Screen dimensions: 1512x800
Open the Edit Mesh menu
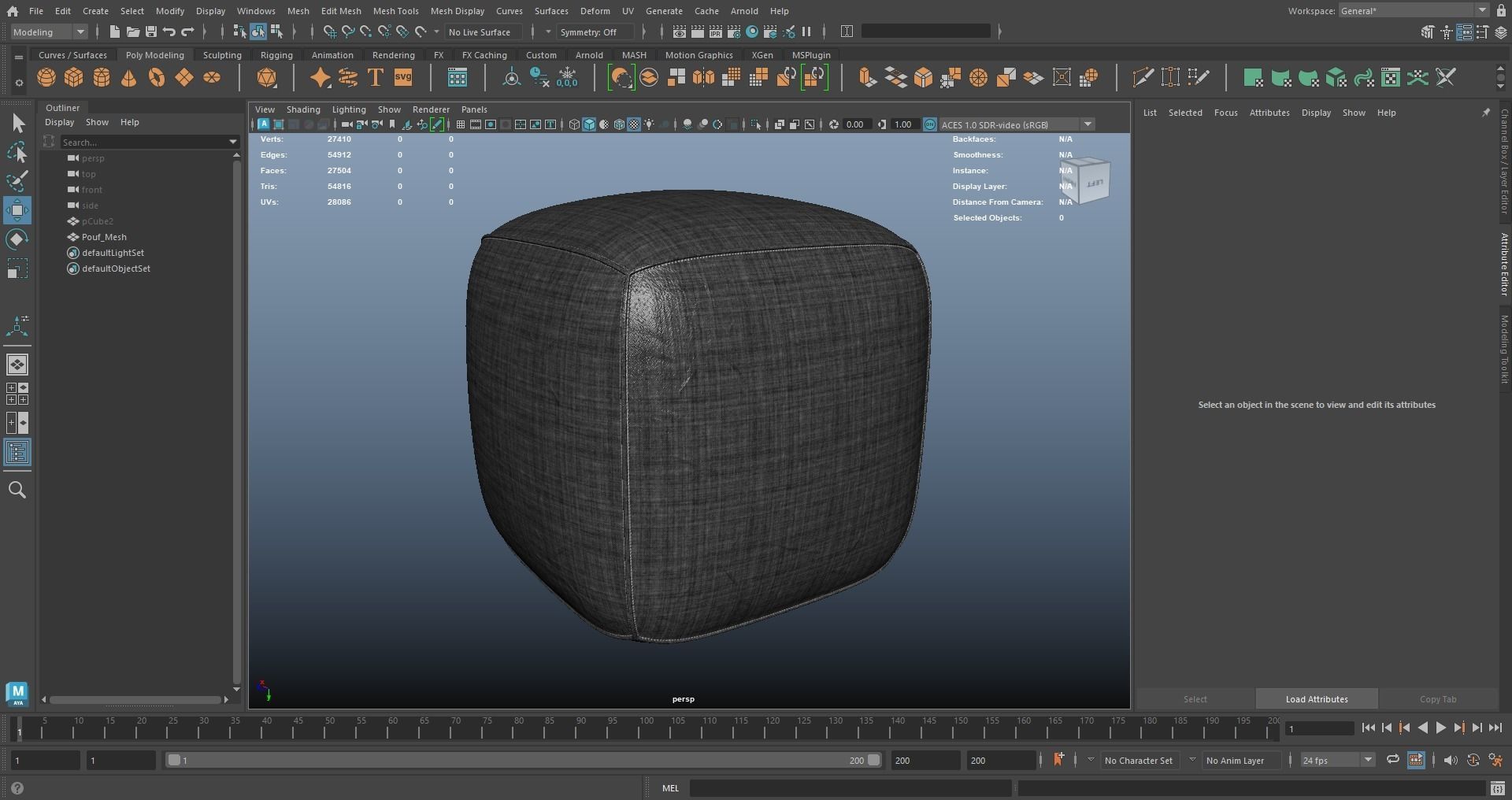coord(341,11)
